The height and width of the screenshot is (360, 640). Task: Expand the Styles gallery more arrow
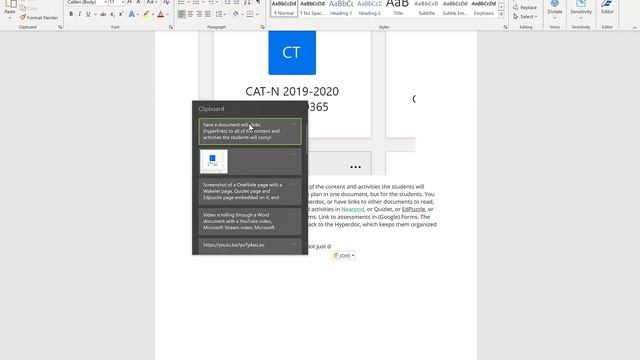coord(501,15)
